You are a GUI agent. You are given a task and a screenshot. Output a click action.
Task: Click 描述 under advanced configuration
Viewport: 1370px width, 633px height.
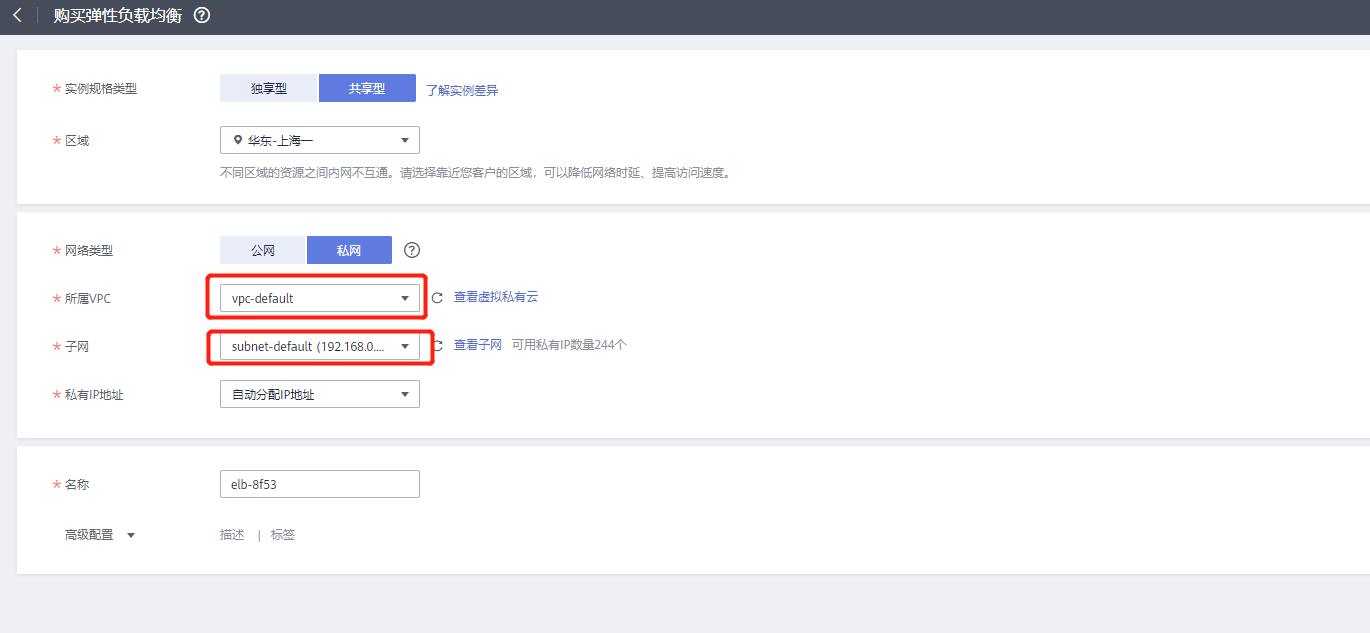[232, 535]
